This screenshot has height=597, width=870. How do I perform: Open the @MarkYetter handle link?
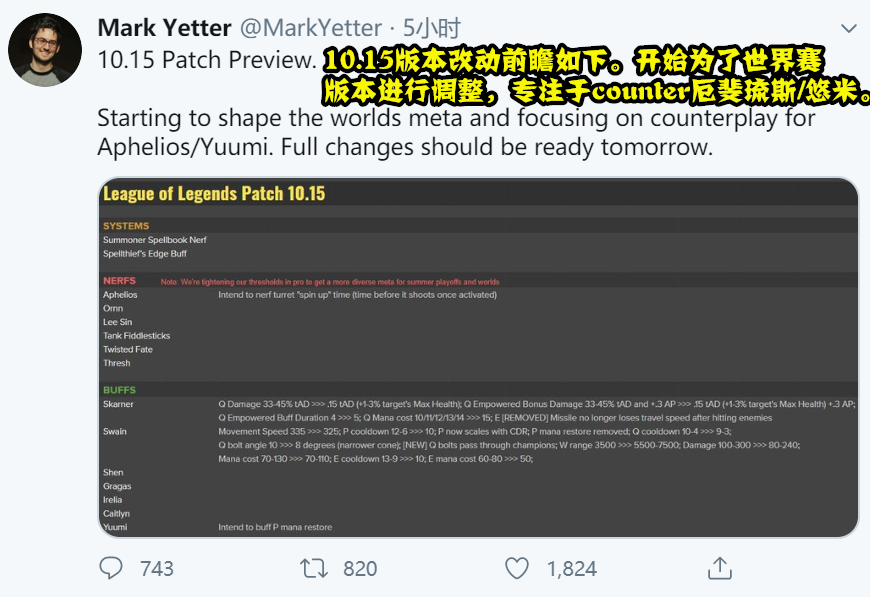pos(311,28)
